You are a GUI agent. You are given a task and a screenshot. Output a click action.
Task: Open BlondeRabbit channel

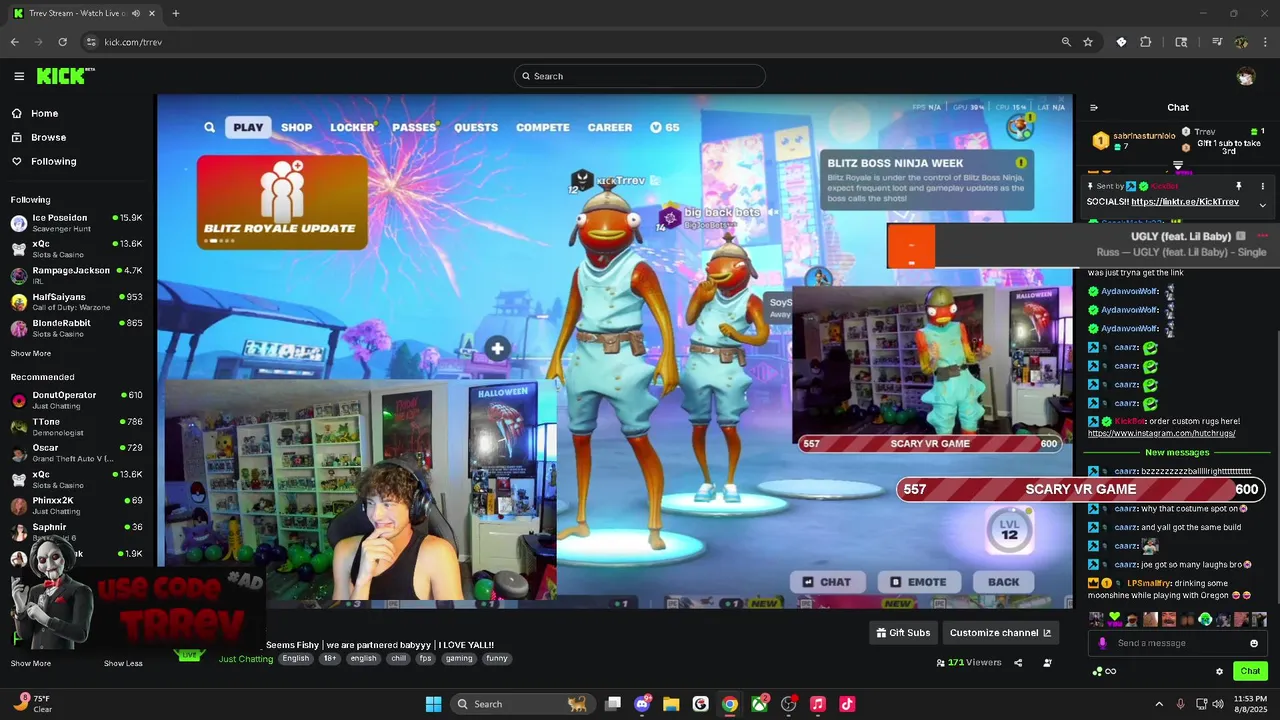point(77,328)
